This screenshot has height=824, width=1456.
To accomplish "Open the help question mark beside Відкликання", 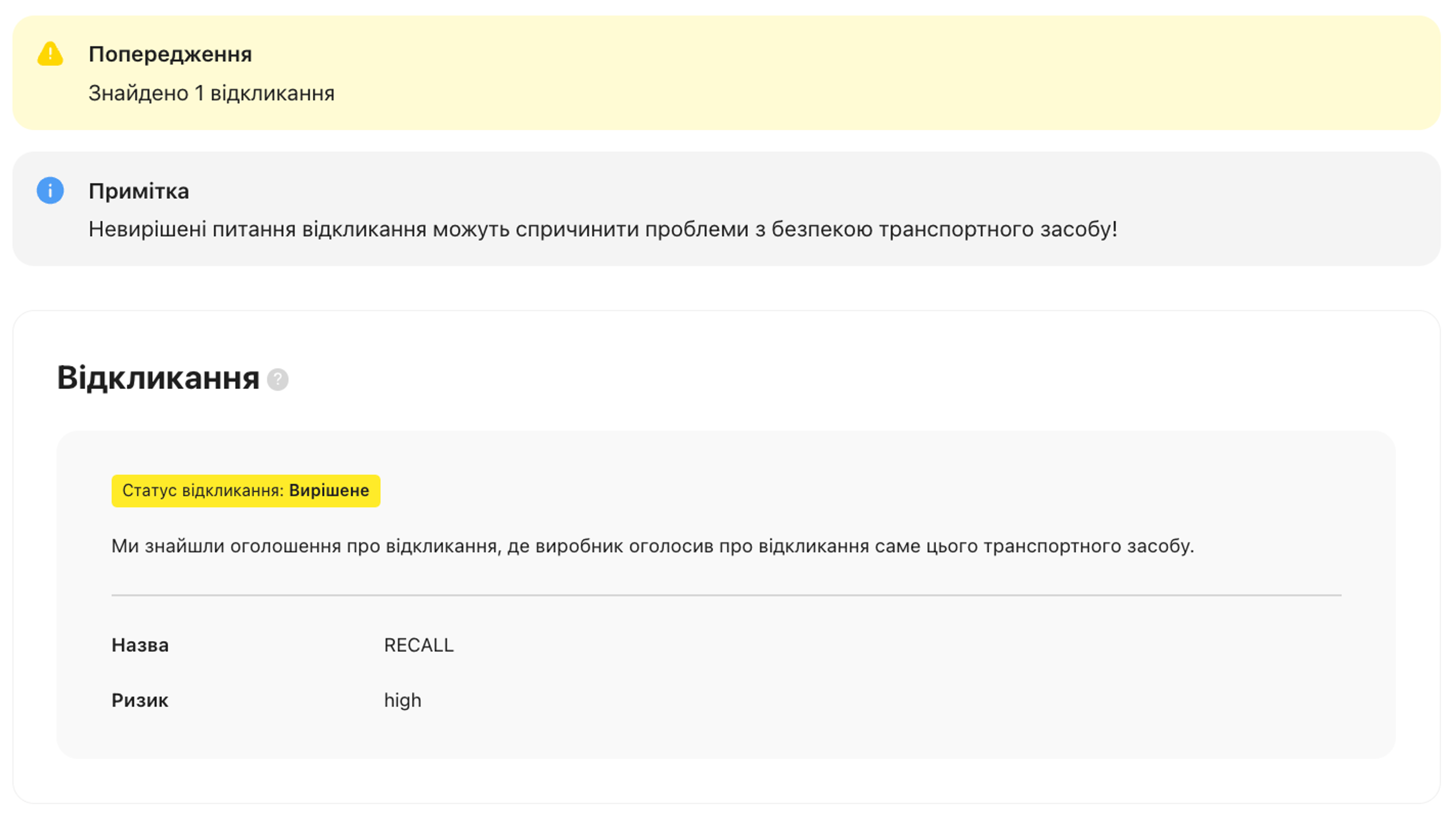I will coord(277,379).
